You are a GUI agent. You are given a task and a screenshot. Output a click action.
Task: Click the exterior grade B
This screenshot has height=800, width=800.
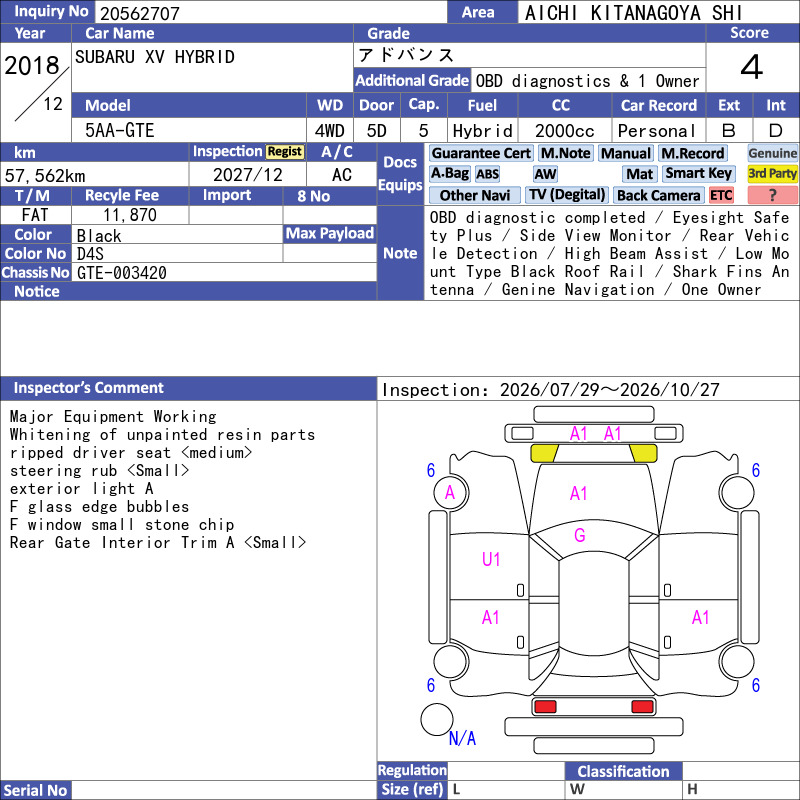pyautogui.click(x=729, y=131)
